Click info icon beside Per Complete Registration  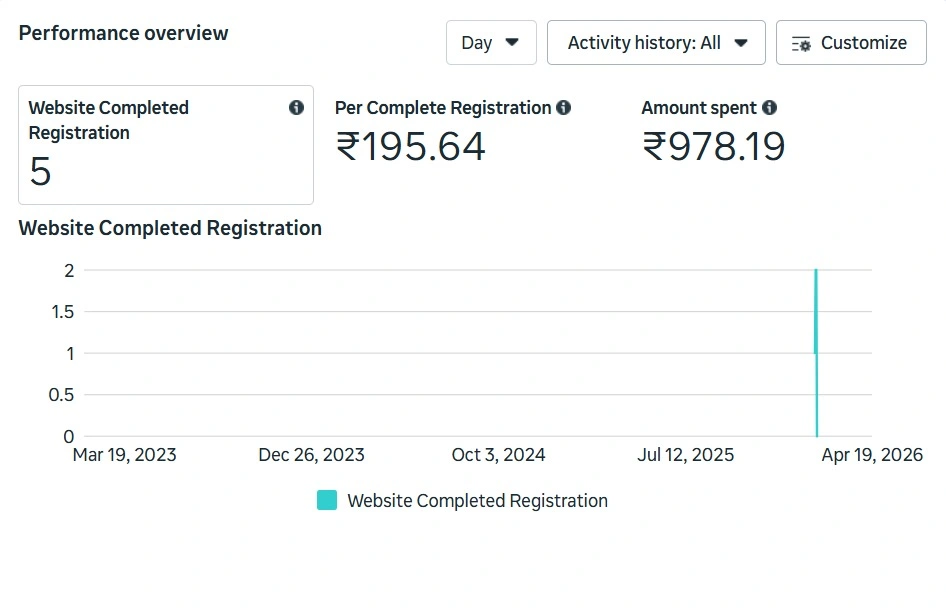point(563,107)
